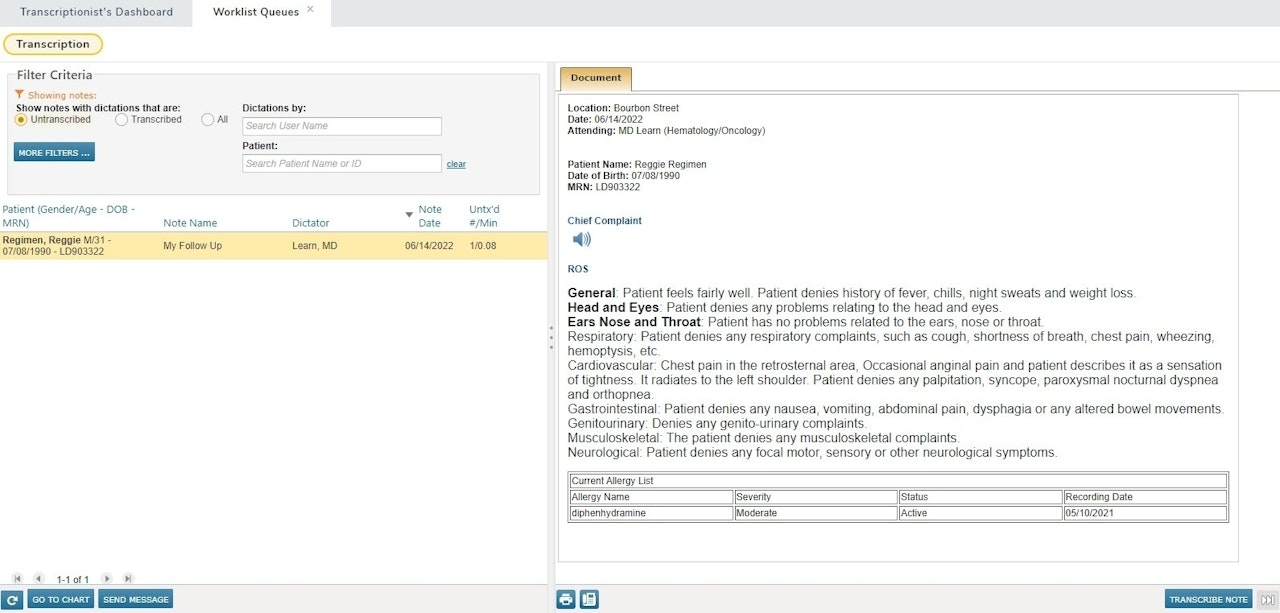This screenshot has height=613, width=1280.
Task: Clear the patient search using the clear link
Action: (456, 163)
